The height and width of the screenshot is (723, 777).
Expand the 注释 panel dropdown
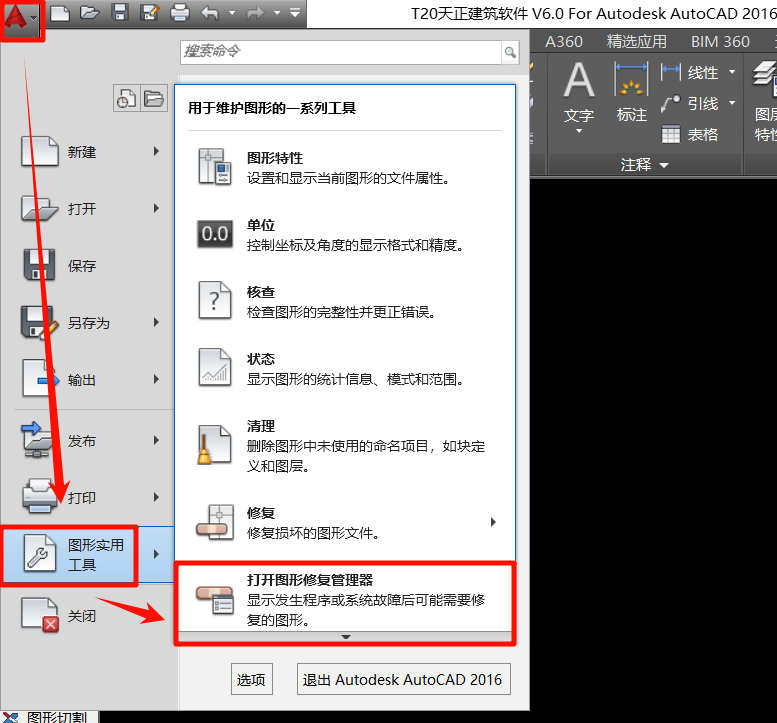pyautogui.click(x=644, y=165)
